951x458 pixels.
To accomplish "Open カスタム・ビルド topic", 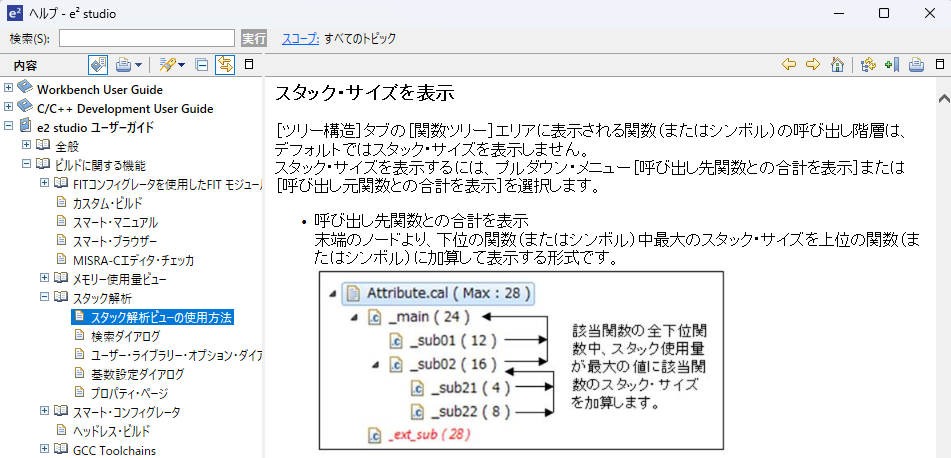I will coord(107,204).
